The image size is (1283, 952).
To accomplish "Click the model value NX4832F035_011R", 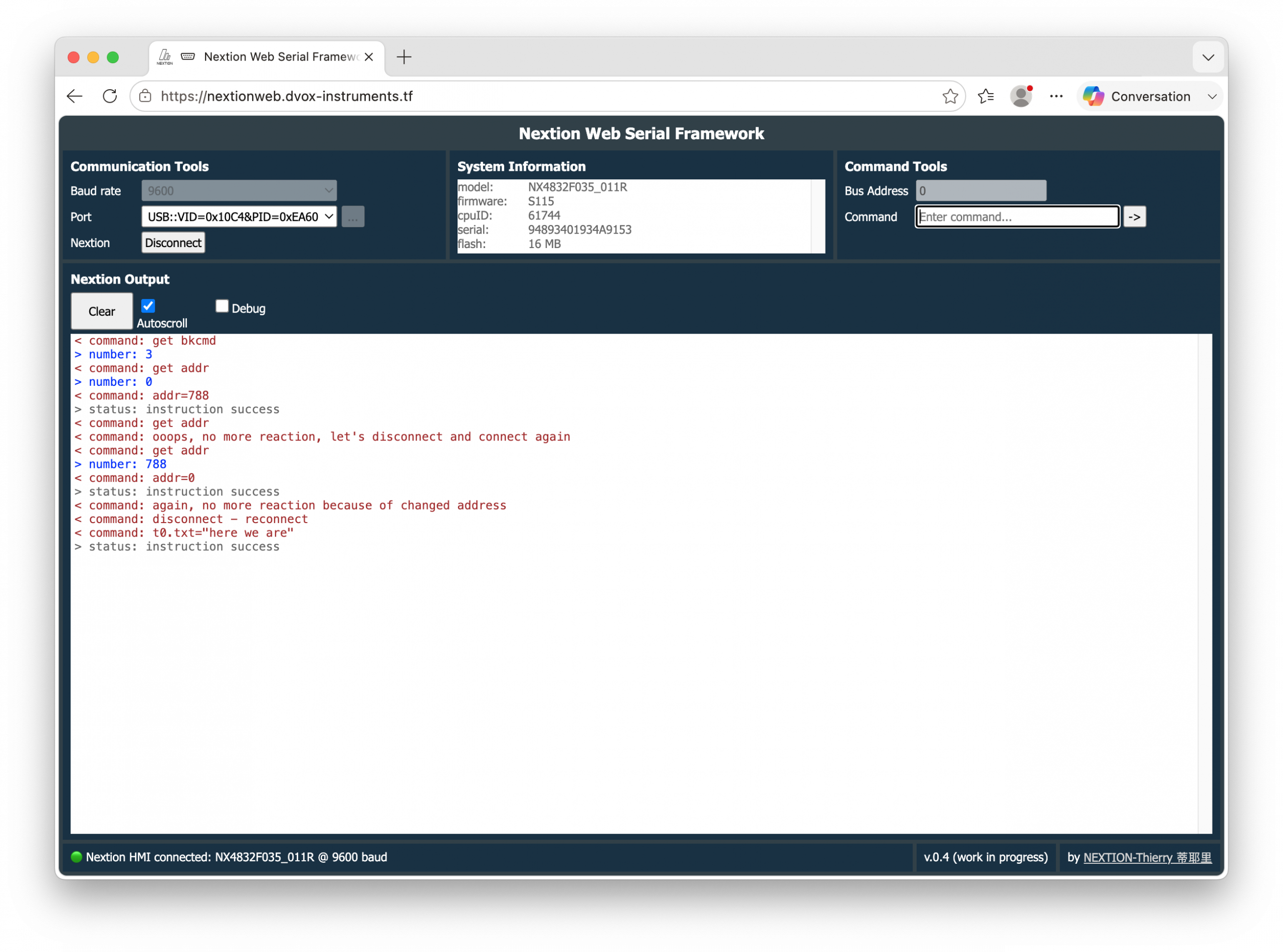I will [577, 187].
